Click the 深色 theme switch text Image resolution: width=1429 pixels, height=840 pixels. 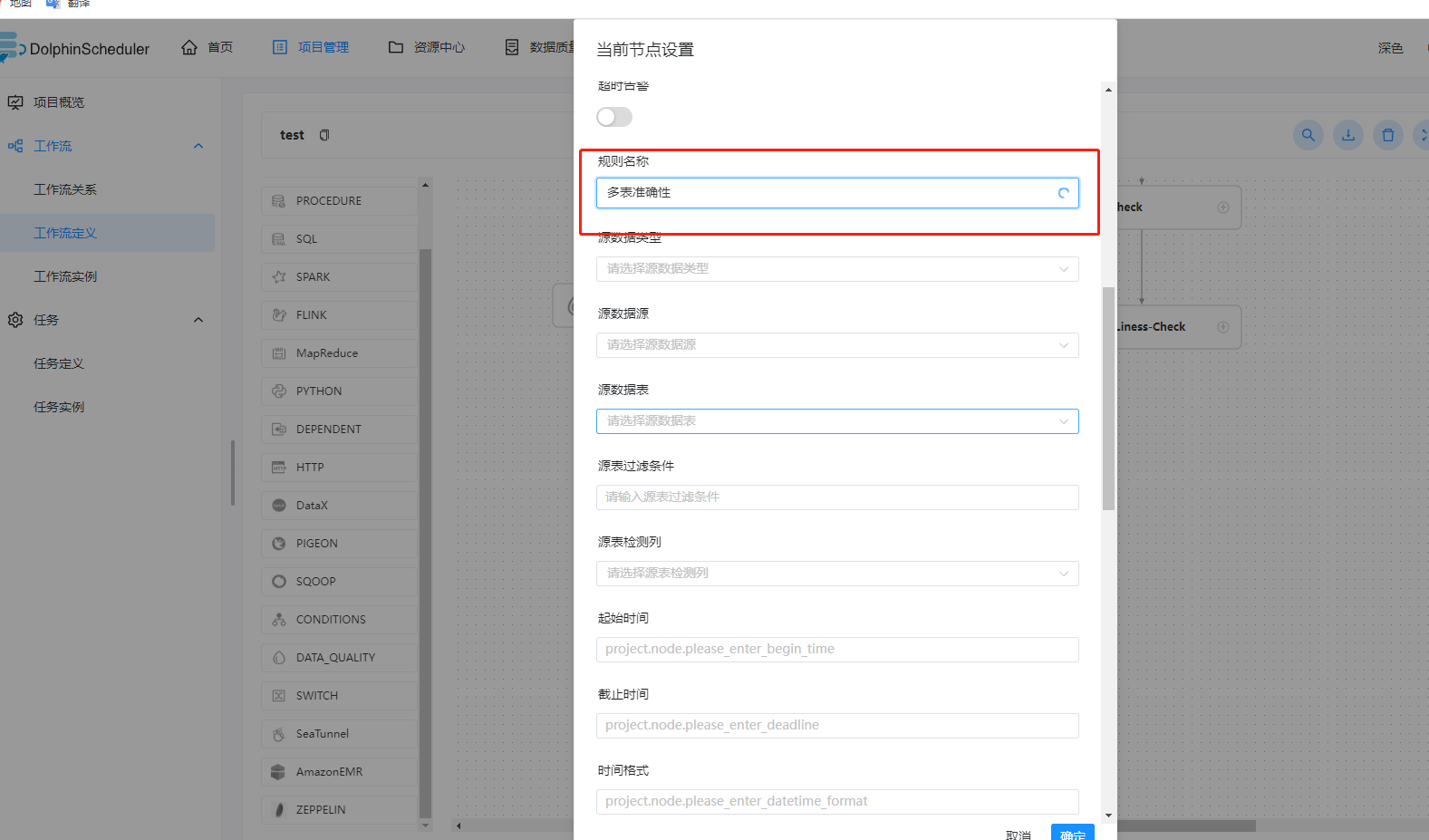(1391, 48)
